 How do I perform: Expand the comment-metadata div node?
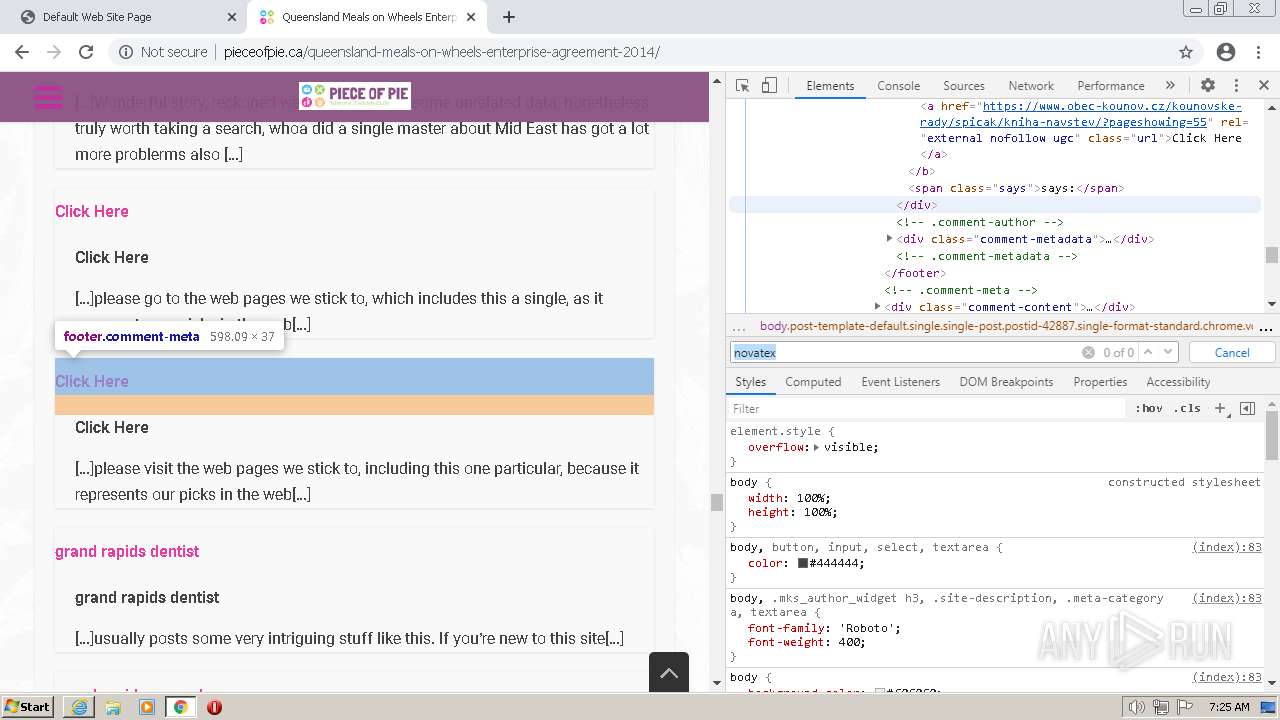point(889,239)
